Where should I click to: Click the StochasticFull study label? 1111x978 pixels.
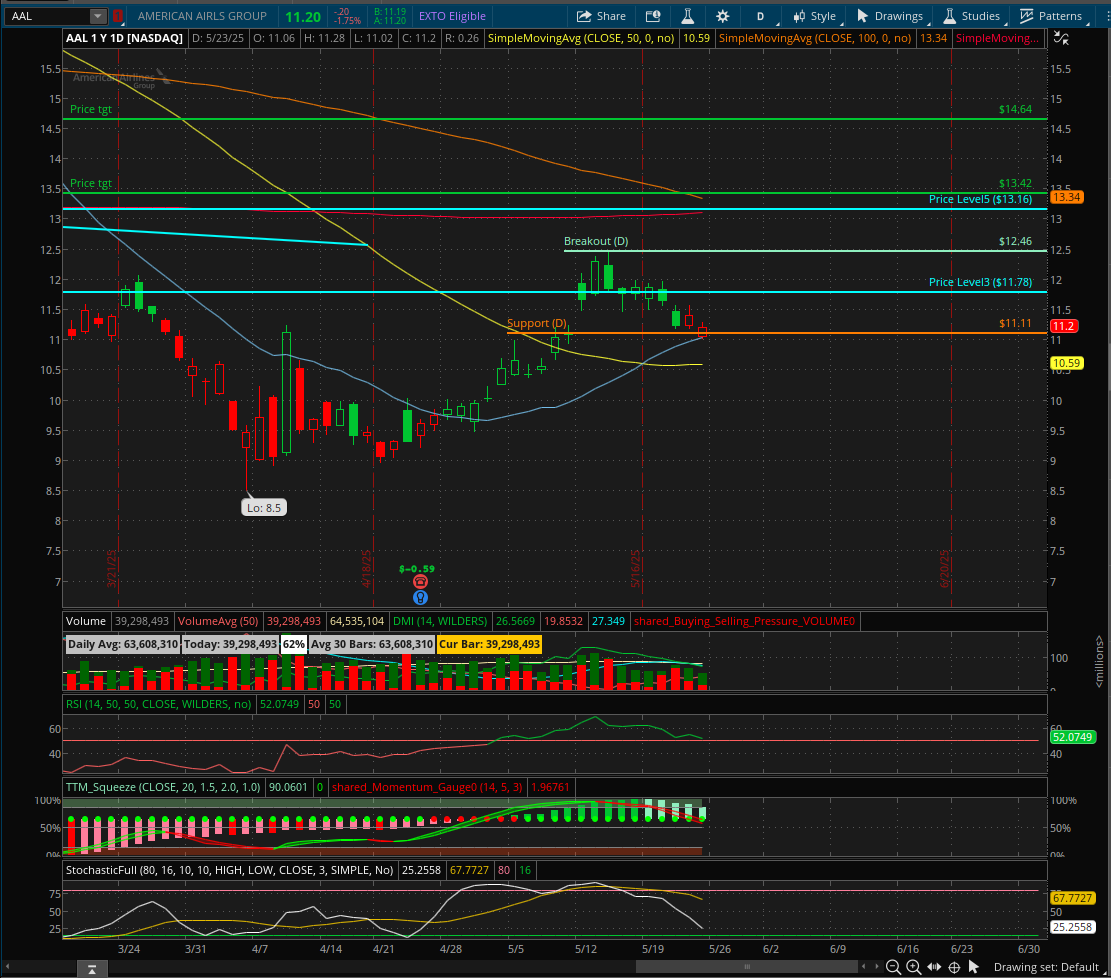click(230, 870)
